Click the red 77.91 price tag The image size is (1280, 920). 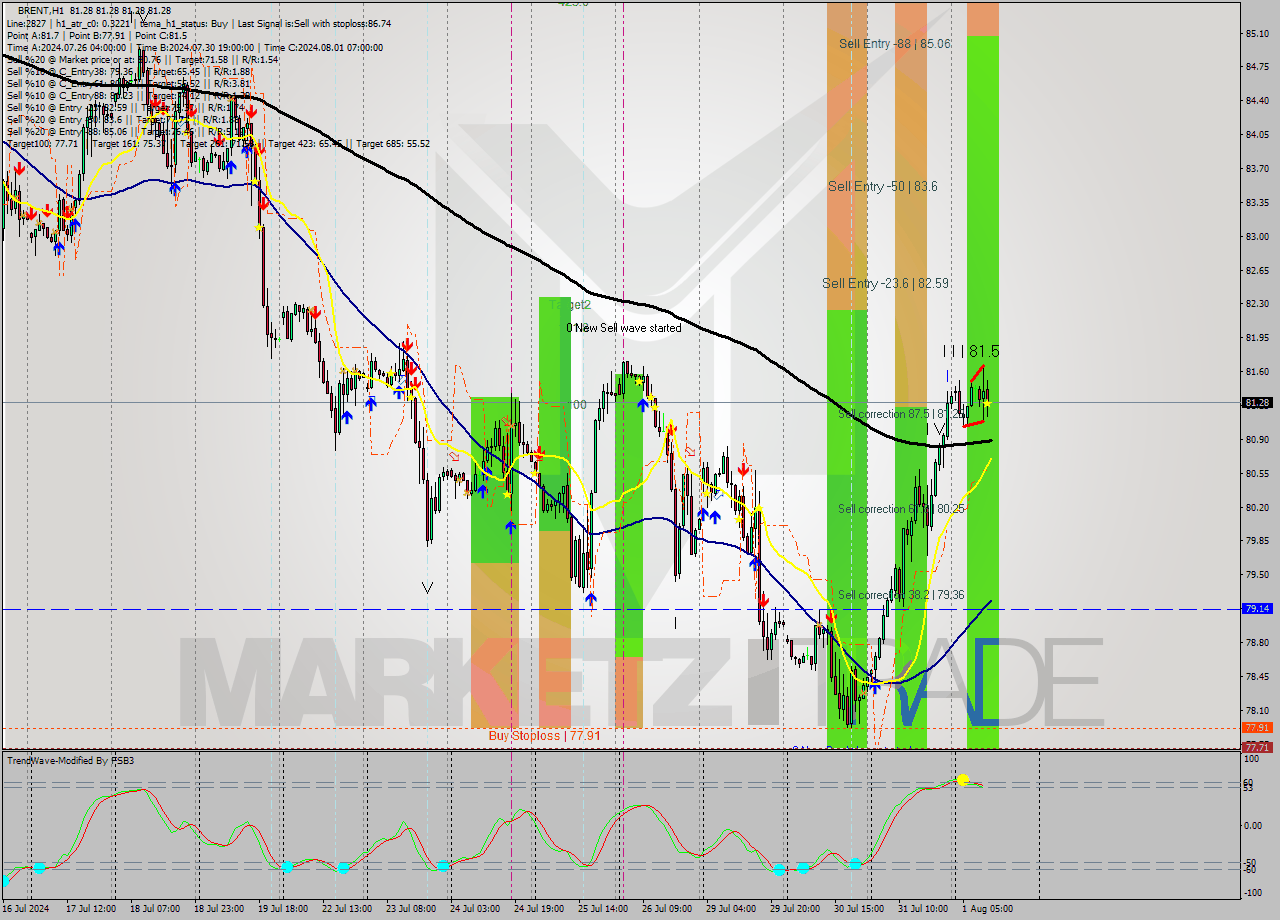1257,728
